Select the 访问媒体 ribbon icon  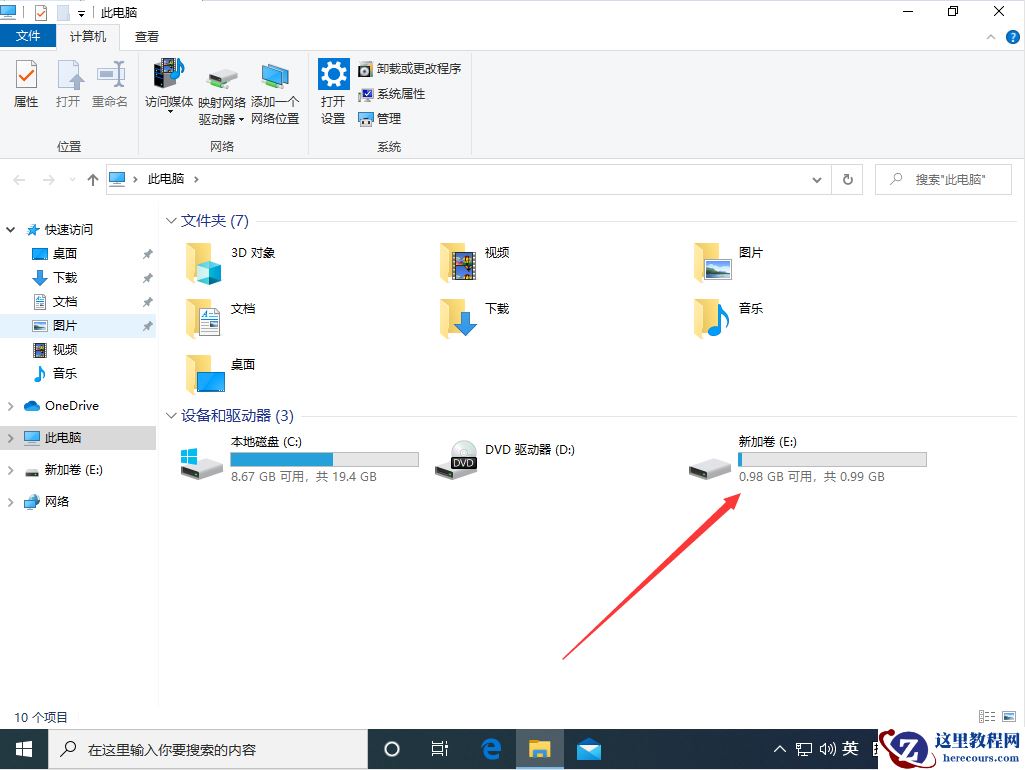click(168, 85)
